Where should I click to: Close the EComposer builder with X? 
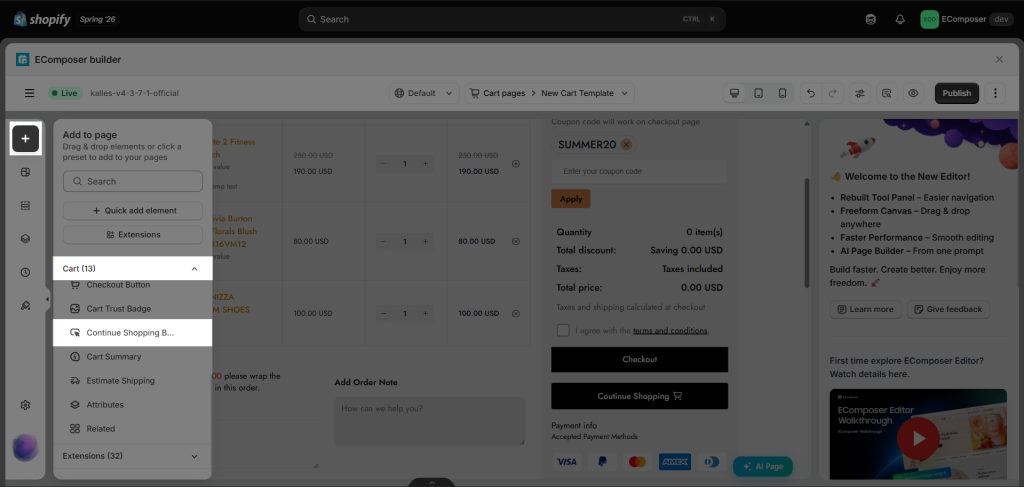pyautogui.click(x=999, y=59)
